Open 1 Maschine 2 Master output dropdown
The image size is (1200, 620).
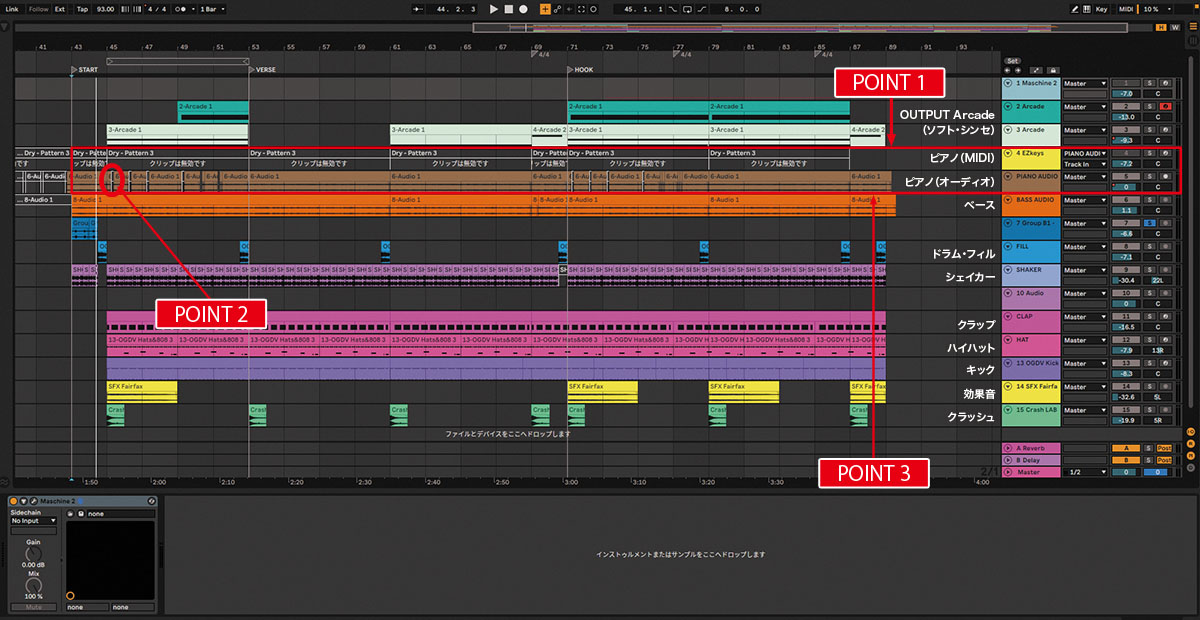point(1085,83)
